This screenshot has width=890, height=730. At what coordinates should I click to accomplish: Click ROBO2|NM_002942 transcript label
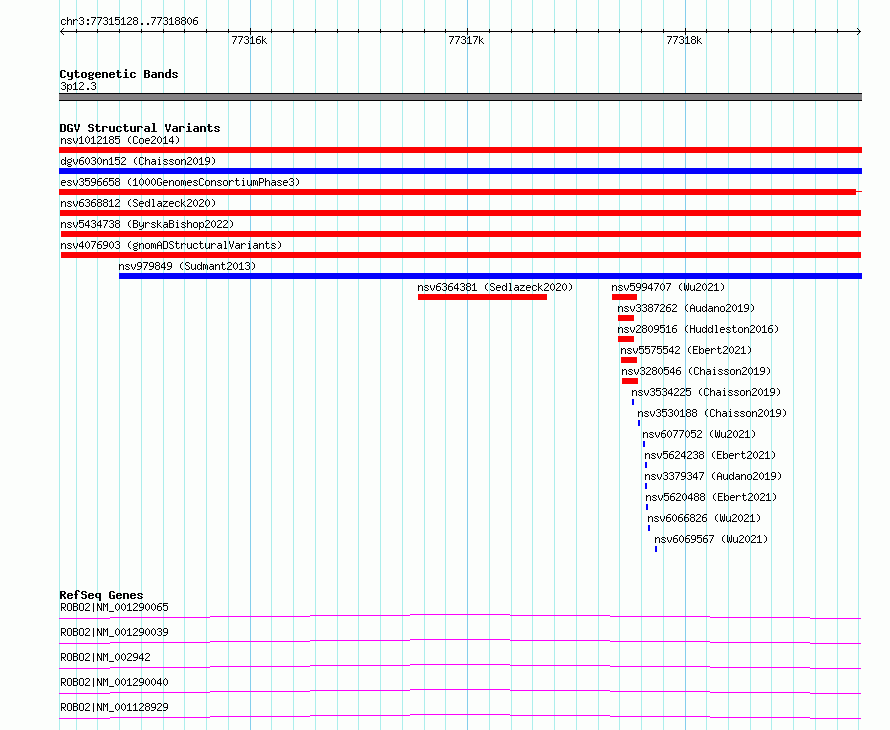pyautogui.click(x=106, y=657)
